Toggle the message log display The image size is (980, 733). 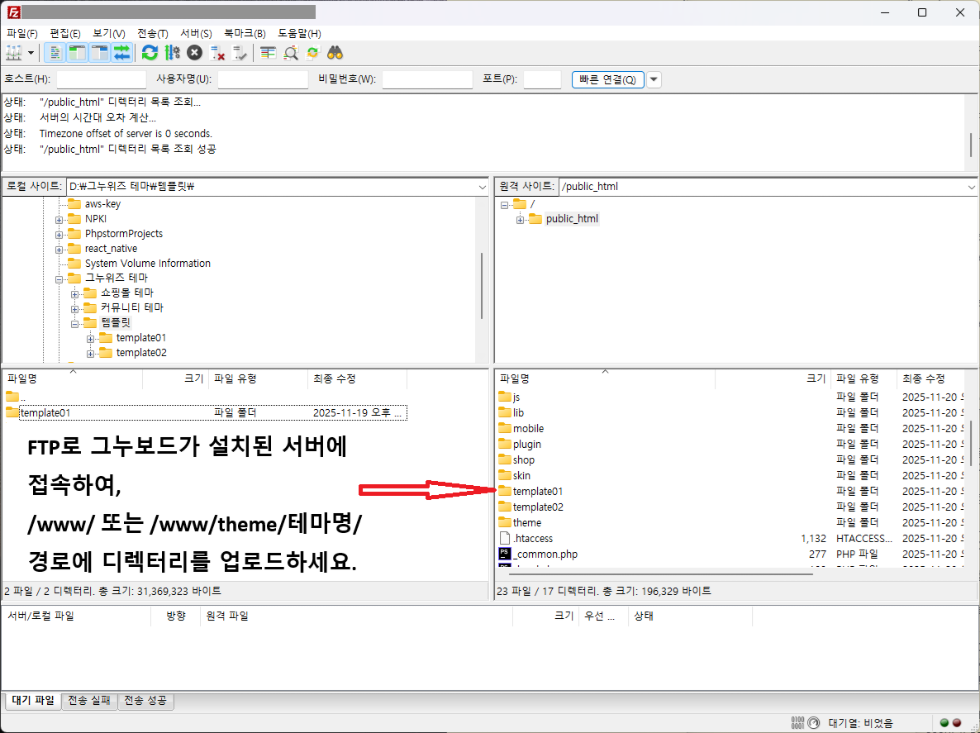[56, 52]
